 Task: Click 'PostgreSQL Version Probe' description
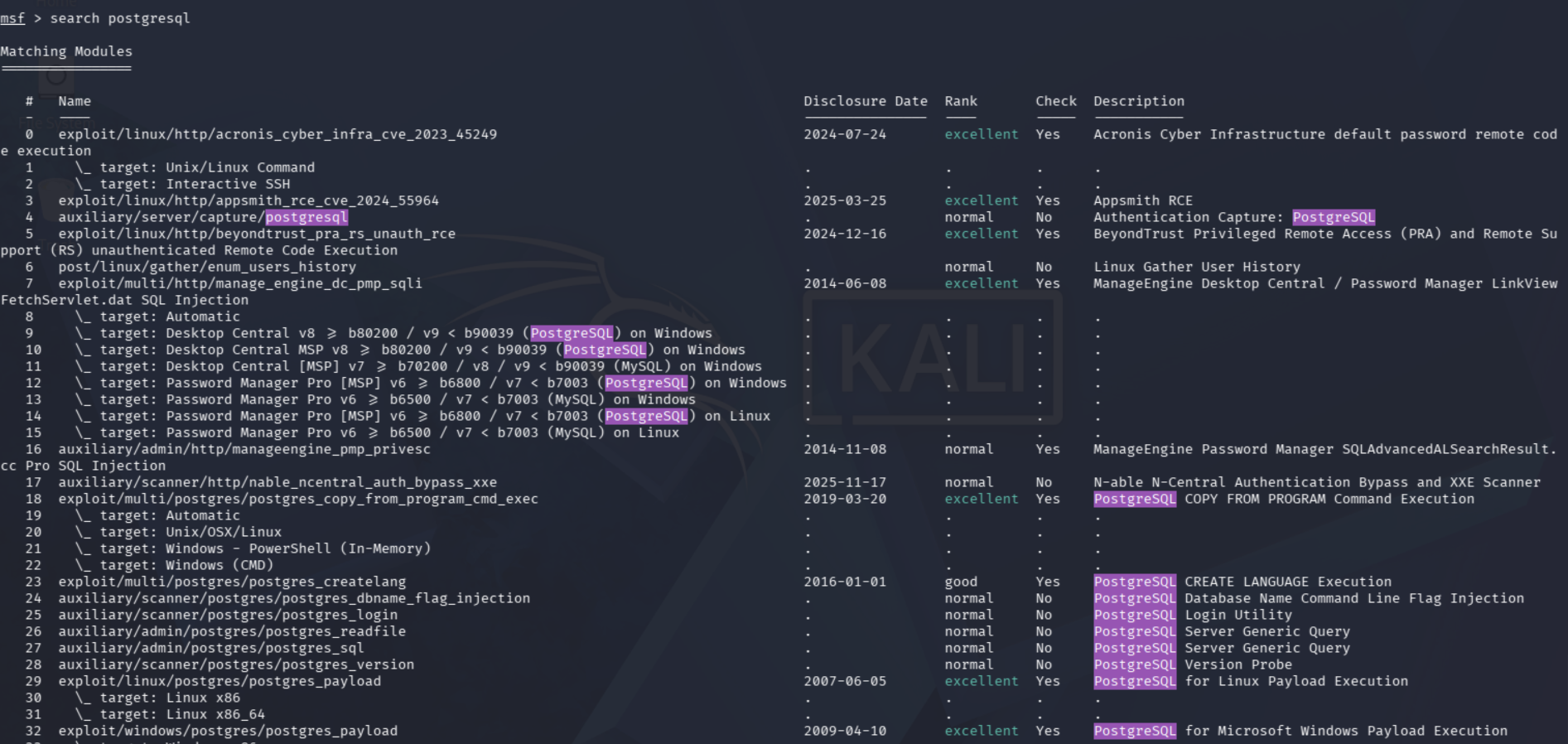click(x=1193, y=664)
